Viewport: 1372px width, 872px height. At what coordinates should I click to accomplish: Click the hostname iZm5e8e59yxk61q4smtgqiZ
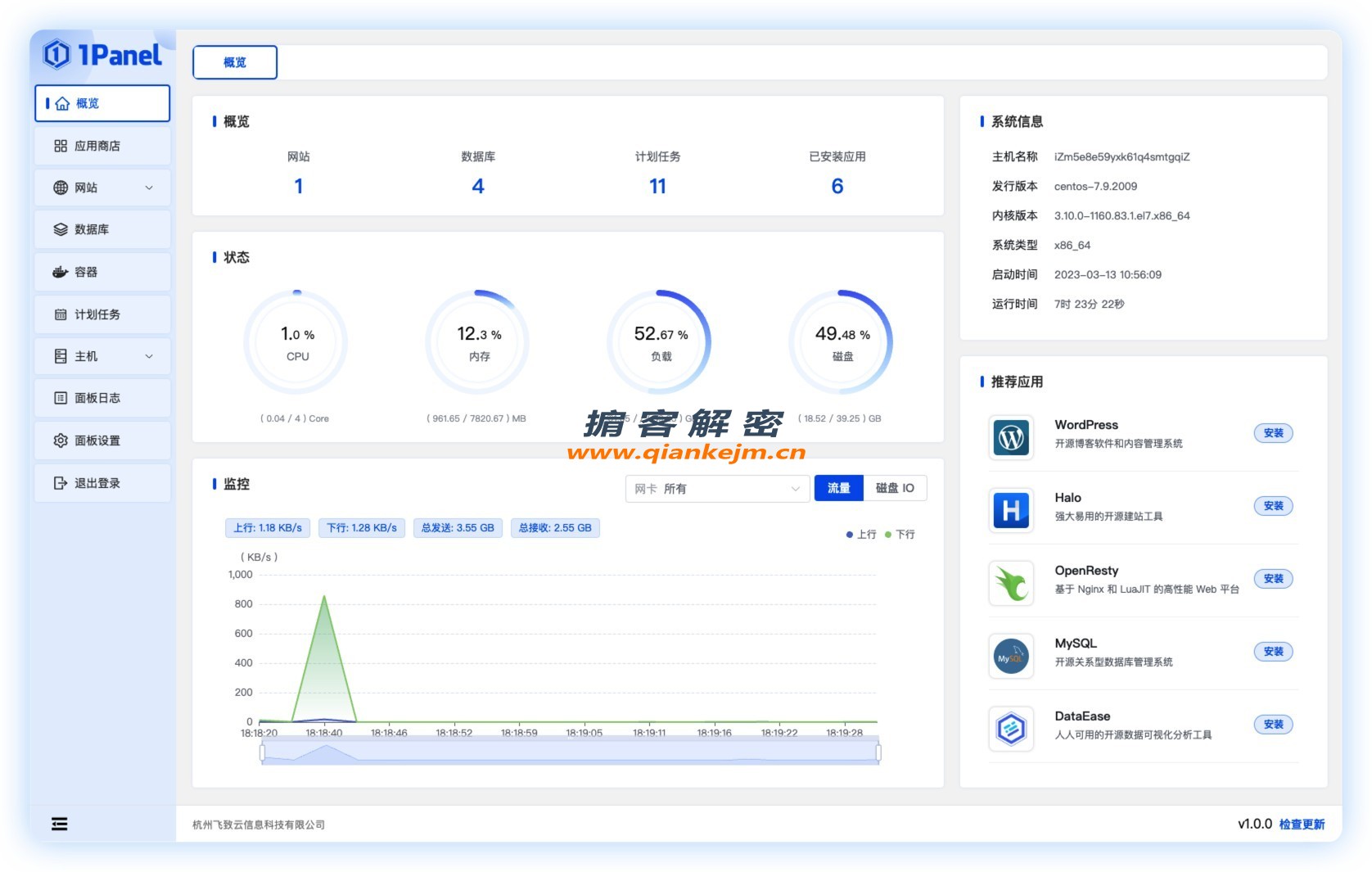click(x=1122, y=157)
